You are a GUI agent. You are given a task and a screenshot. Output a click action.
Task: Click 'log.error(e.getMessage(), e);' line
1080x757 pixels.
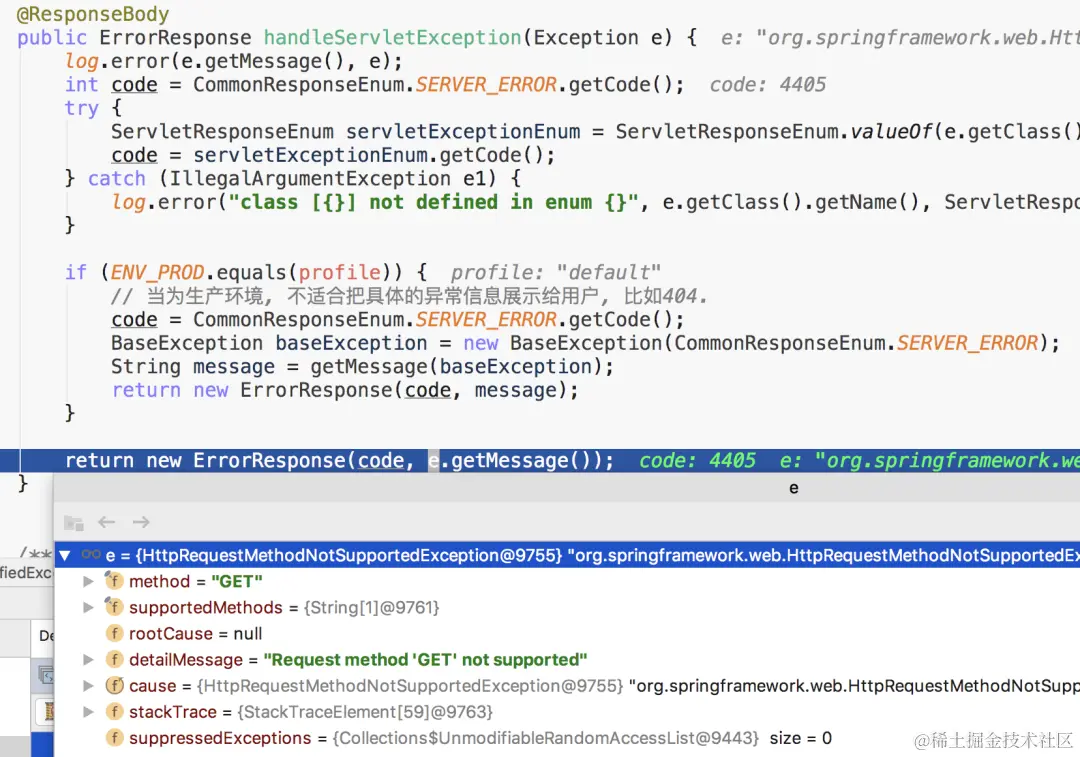point(233,61)
